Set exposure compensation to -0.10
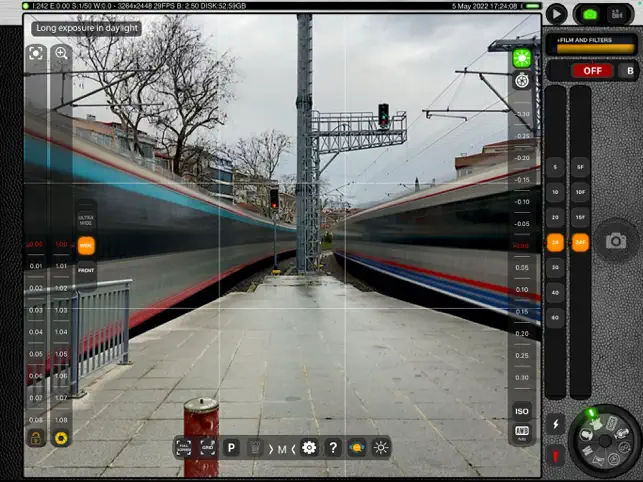Image resolution: width=643 pixels, height=482 pixels. 522,202
